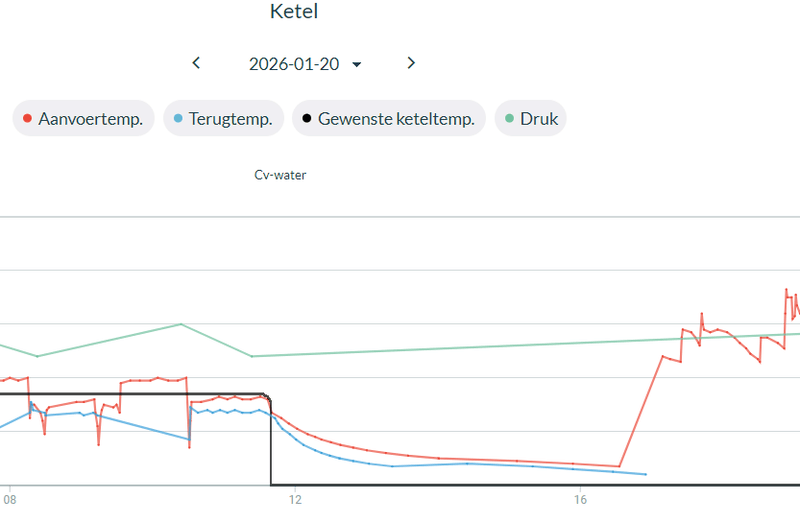Click the 12 hour mark on time axis
The image size is (800, 523).
coord(295,497)
